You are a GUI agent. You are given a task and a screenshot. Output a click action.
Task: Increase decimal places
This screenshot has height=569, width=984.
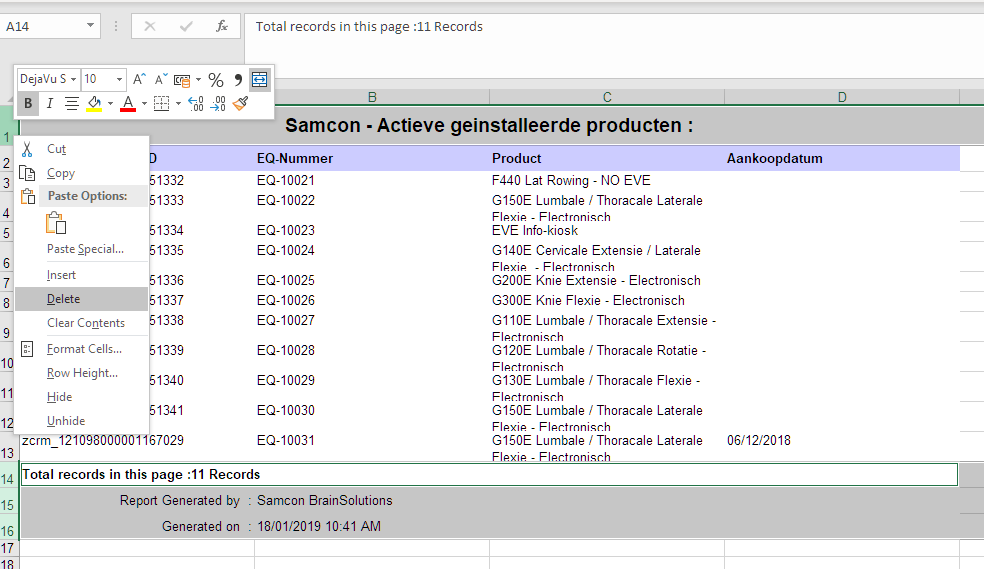[196, 104]
